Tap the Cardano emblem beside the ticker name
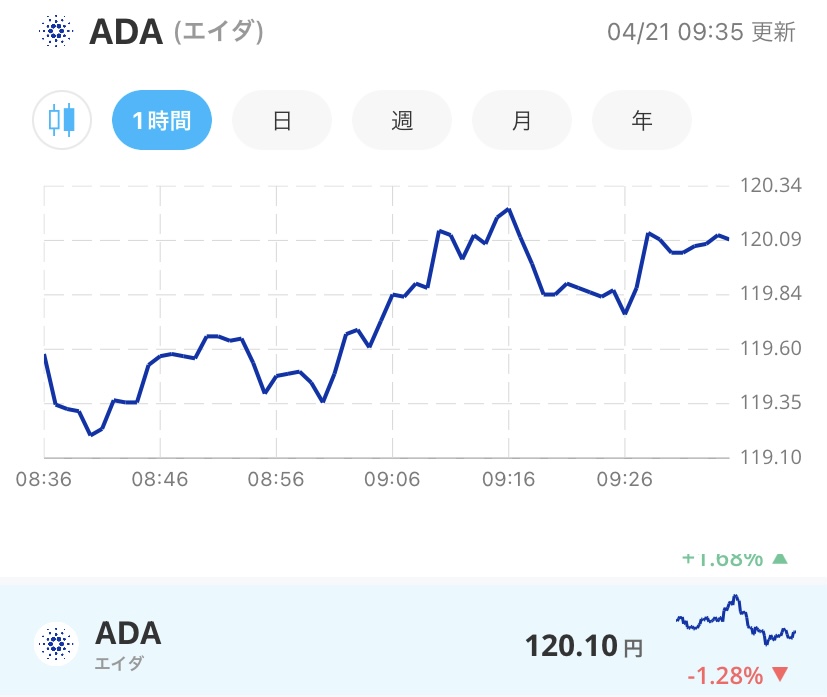Image resolution: width=827 pixels, height=697 pixels. click(x=57, y=32)
